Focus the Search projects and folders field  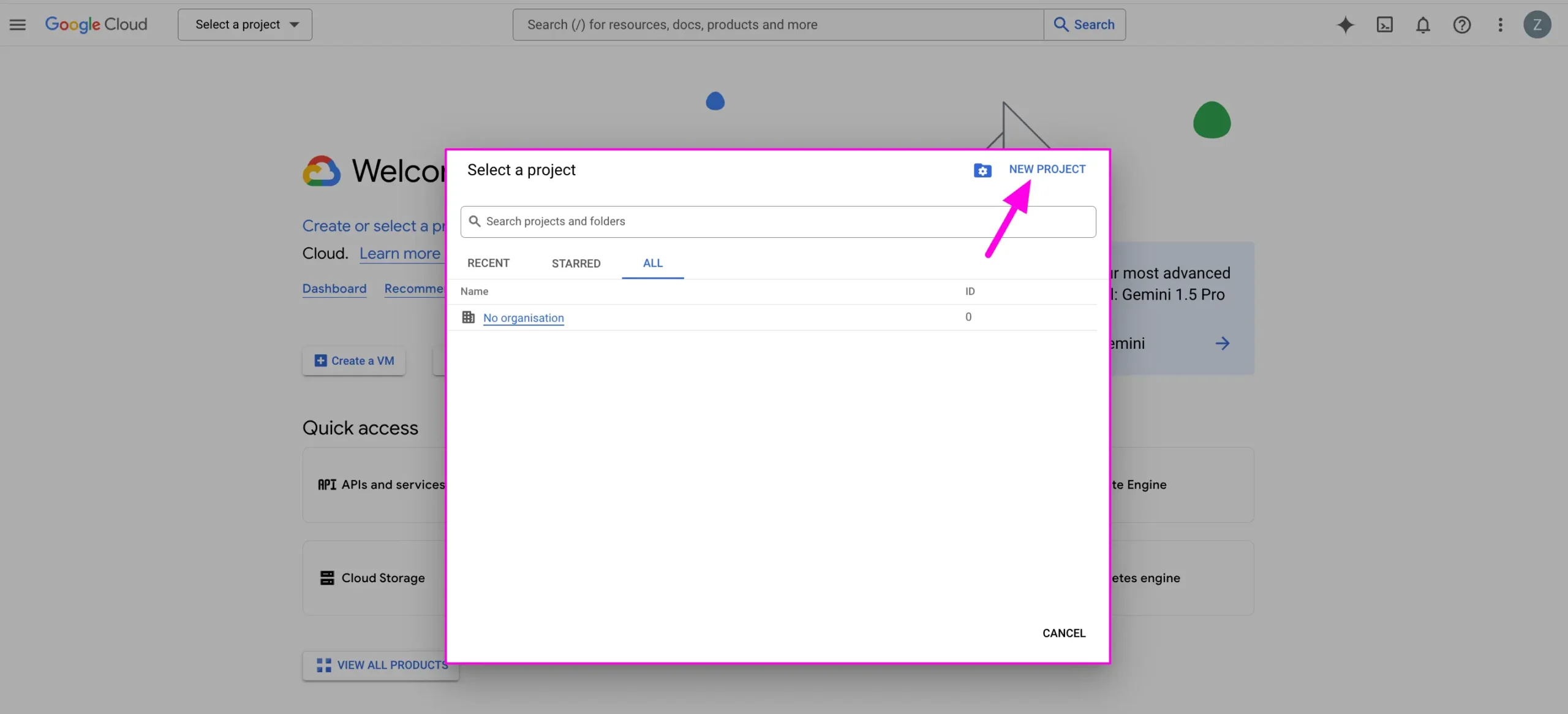[778, 222]
